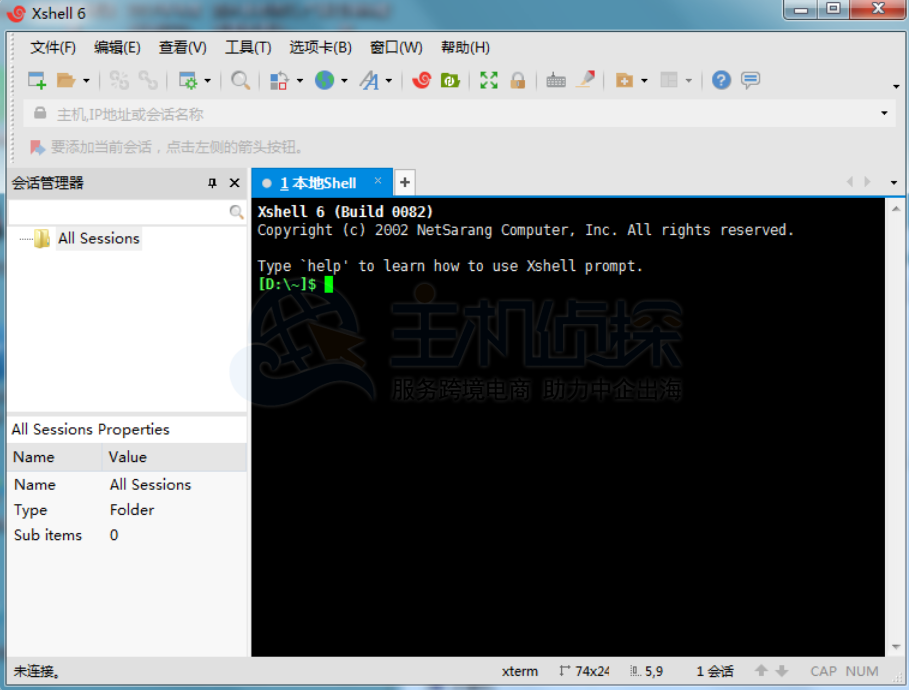
Task: Lock the screen with the padlock icon
Action: pos(518,80)
